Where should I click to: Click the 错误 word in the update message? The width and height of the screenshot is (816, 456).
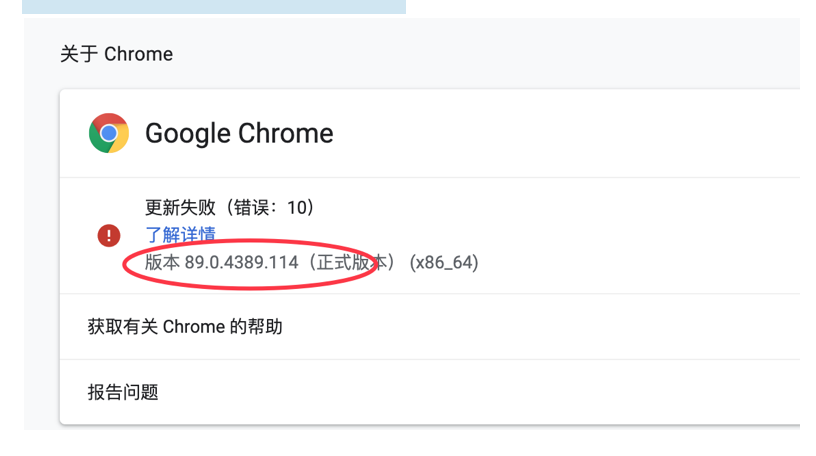(x=251, y=207)
